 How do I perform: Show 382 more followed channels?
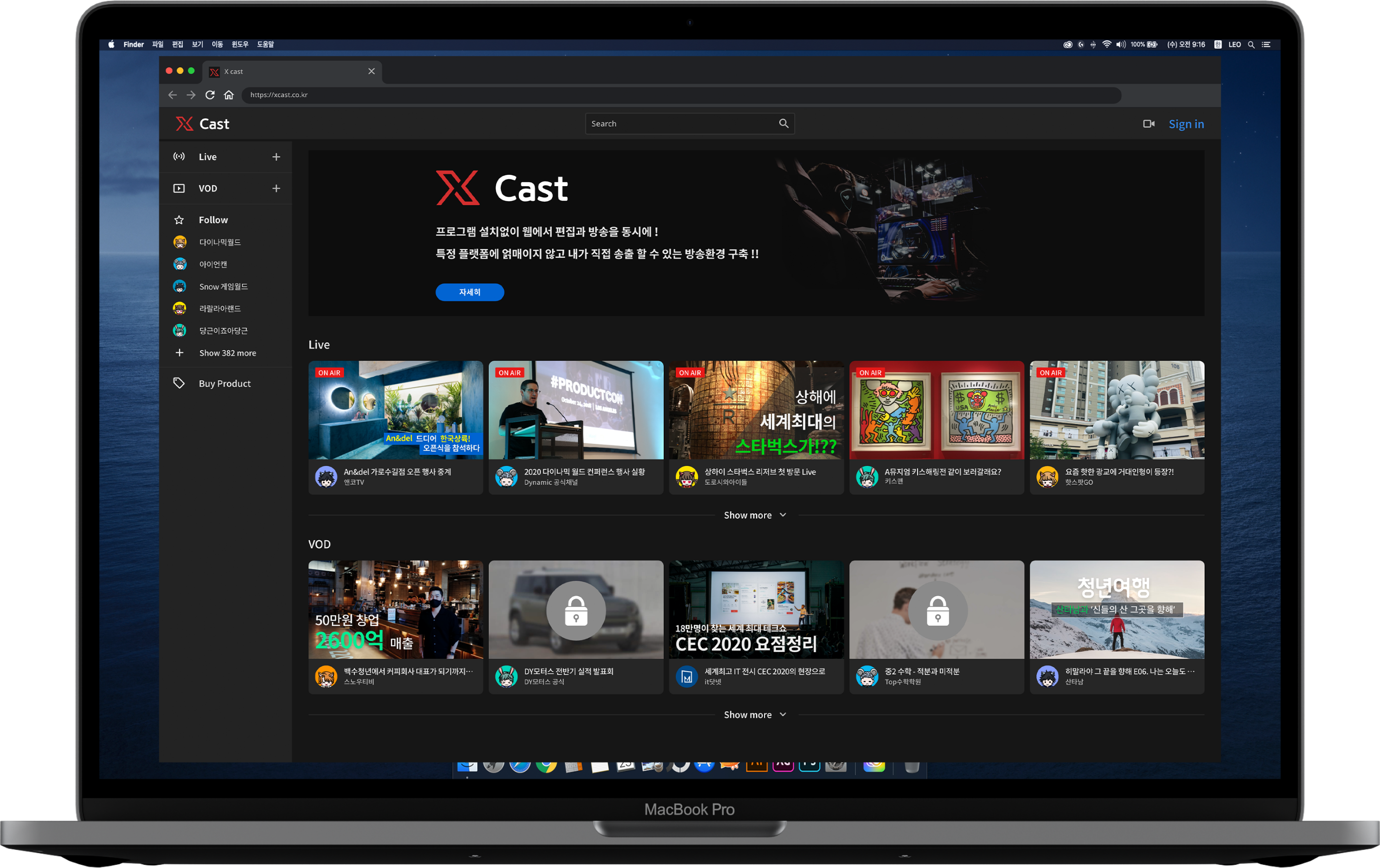point(227,353)
